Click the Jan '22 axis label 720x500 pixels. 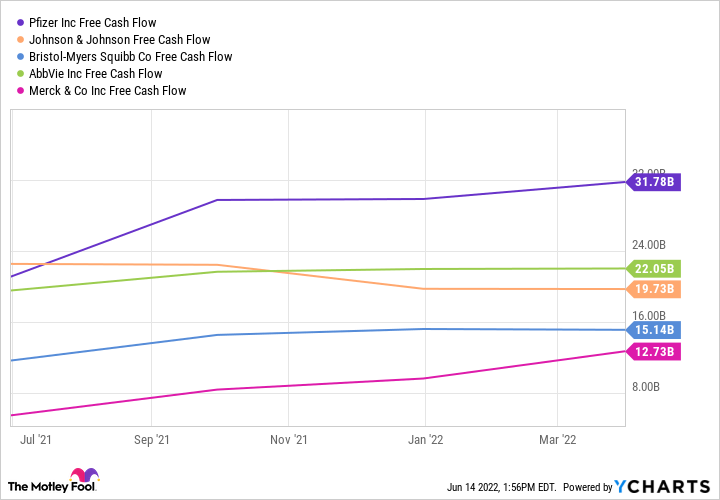[427, 439]
